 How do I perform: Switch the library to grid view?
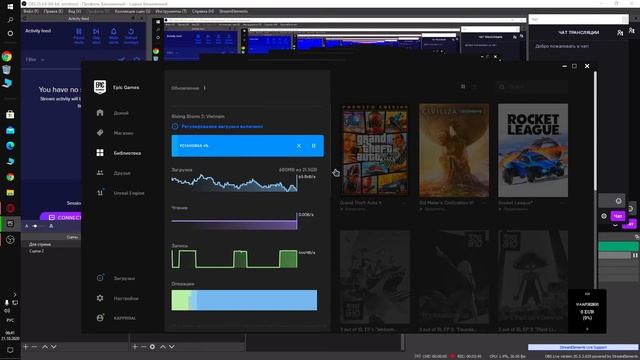463,87
